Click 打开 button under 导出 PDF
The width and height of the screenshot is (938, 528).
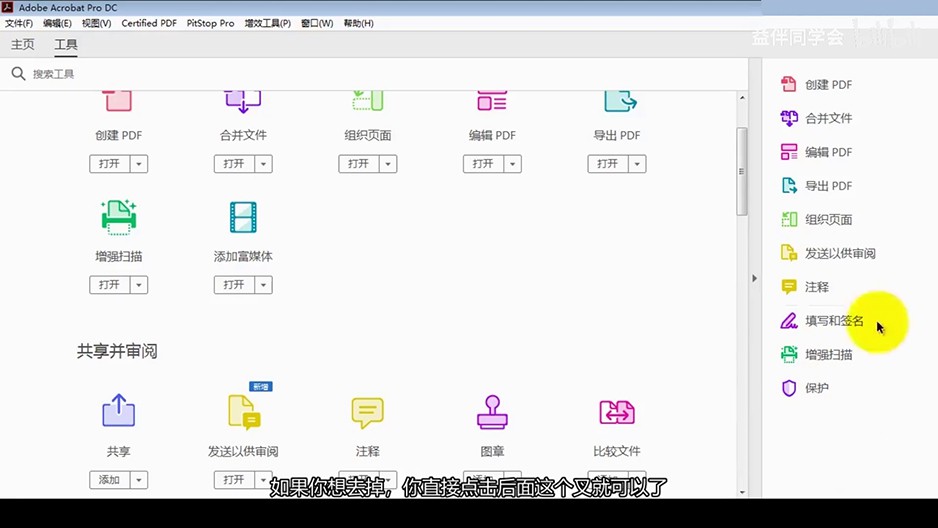pyautogui.click(x=608, y=164)
